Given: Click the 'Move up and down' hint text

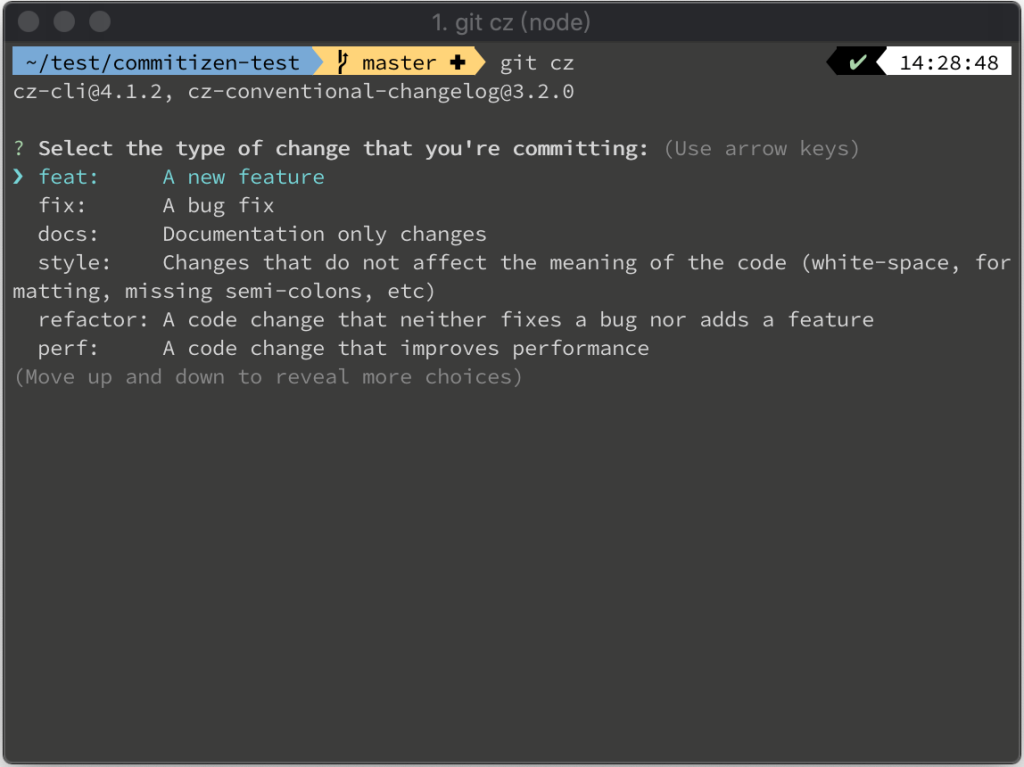Looking at the screenshot, I should (x=268, y=377).
